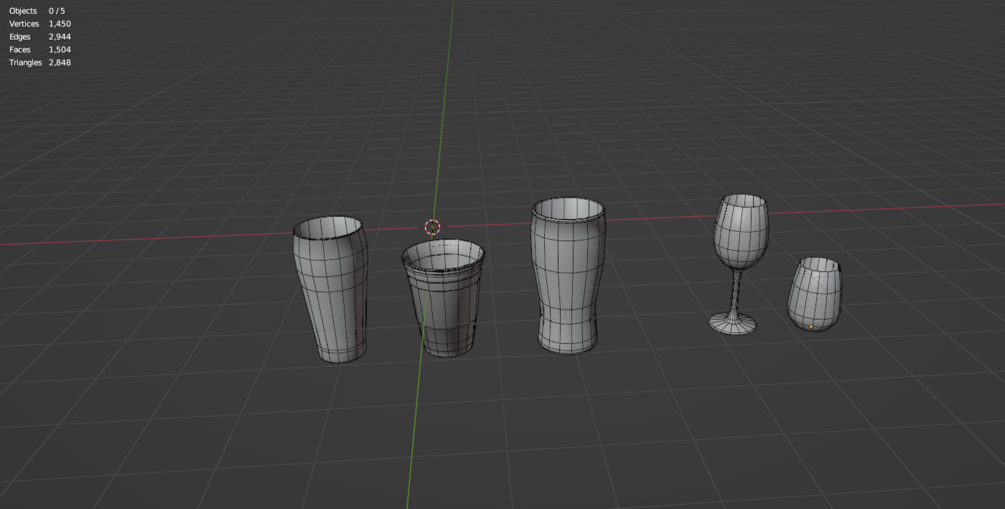Click the orange origin dot on tumbler
This screenshot has height=509, width=1005.
tap(811, 326)
